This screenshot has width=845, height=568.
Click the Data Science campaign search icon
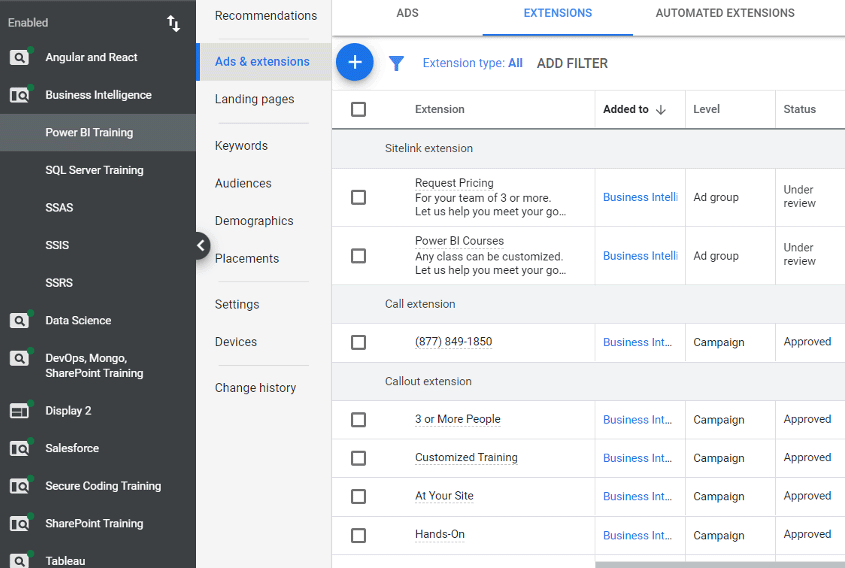(x=19, y=320)
